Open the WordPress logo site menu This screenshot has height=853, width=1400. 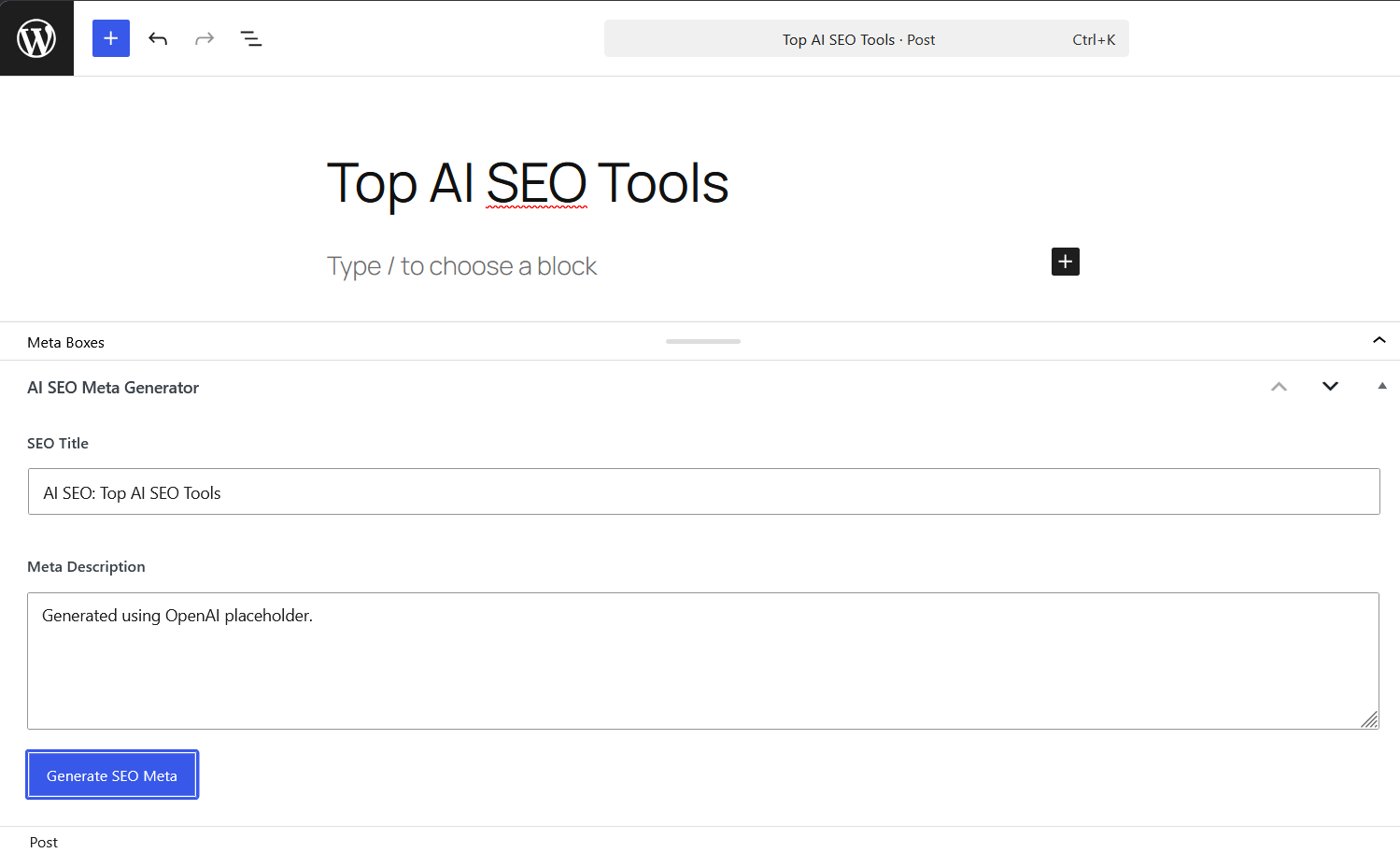(x=36, y=38)
